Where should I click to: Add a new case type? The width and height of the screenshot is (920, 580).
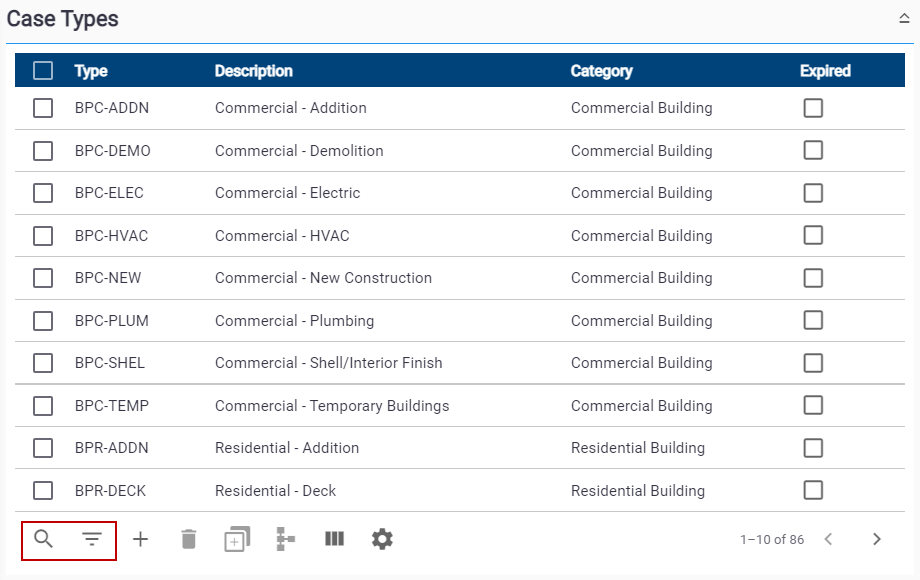click(x=141, y=540)
